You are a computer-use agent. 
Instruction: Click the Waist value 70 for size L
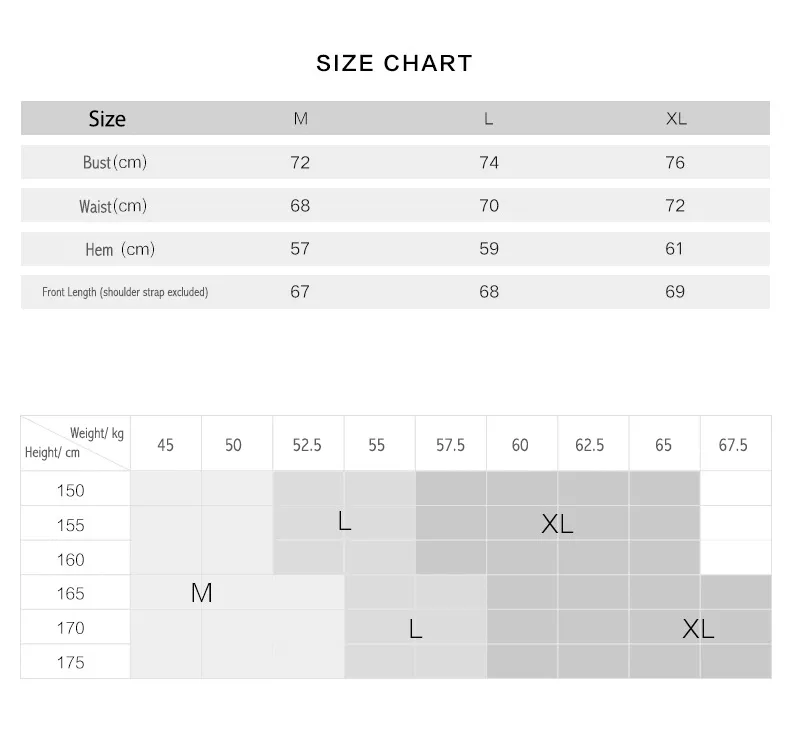click(489, 206)
